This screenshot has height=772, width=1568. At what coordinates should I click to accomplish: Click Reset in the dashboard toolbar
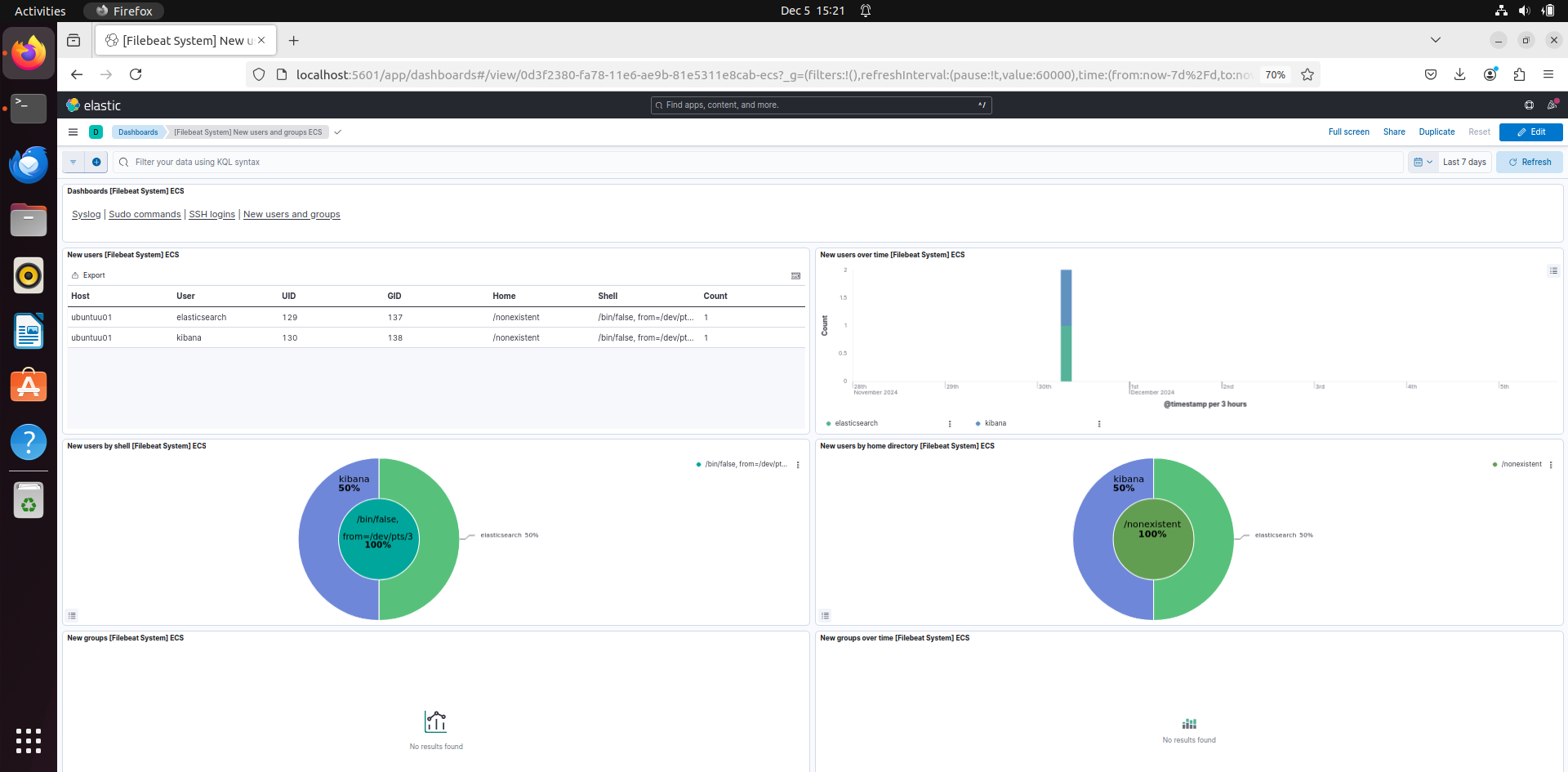1479,132
